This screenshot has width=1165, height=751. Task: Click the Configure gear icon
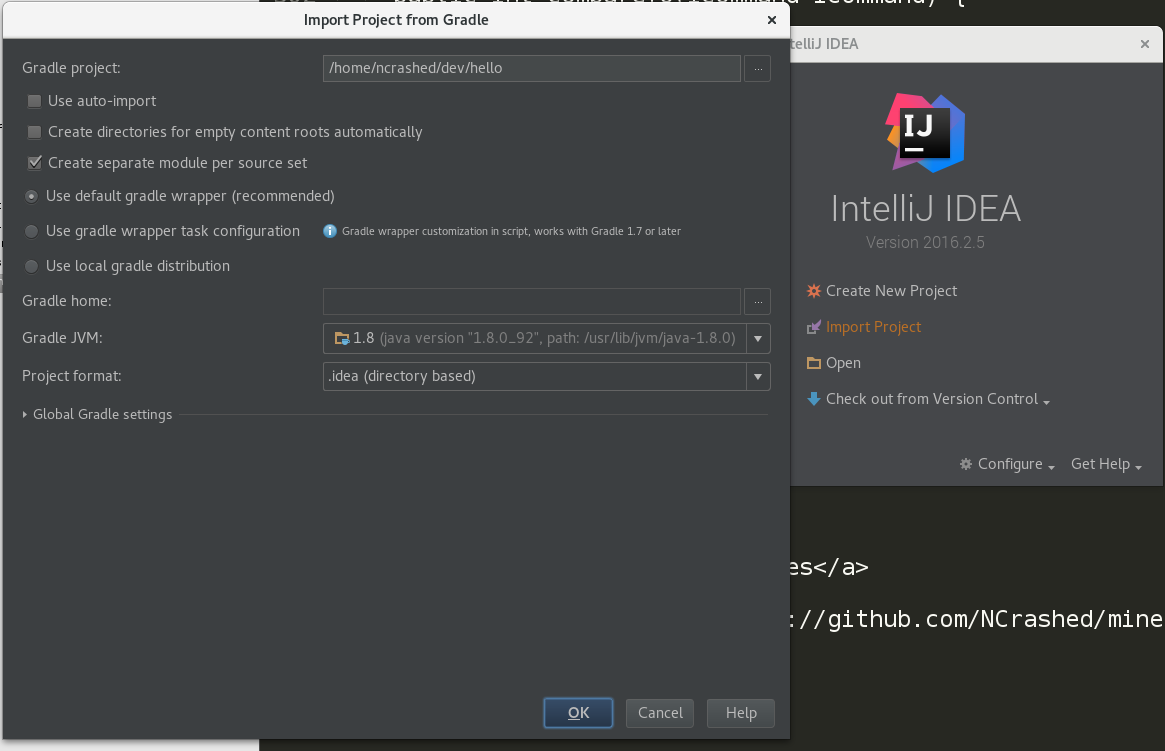point(965,464)
